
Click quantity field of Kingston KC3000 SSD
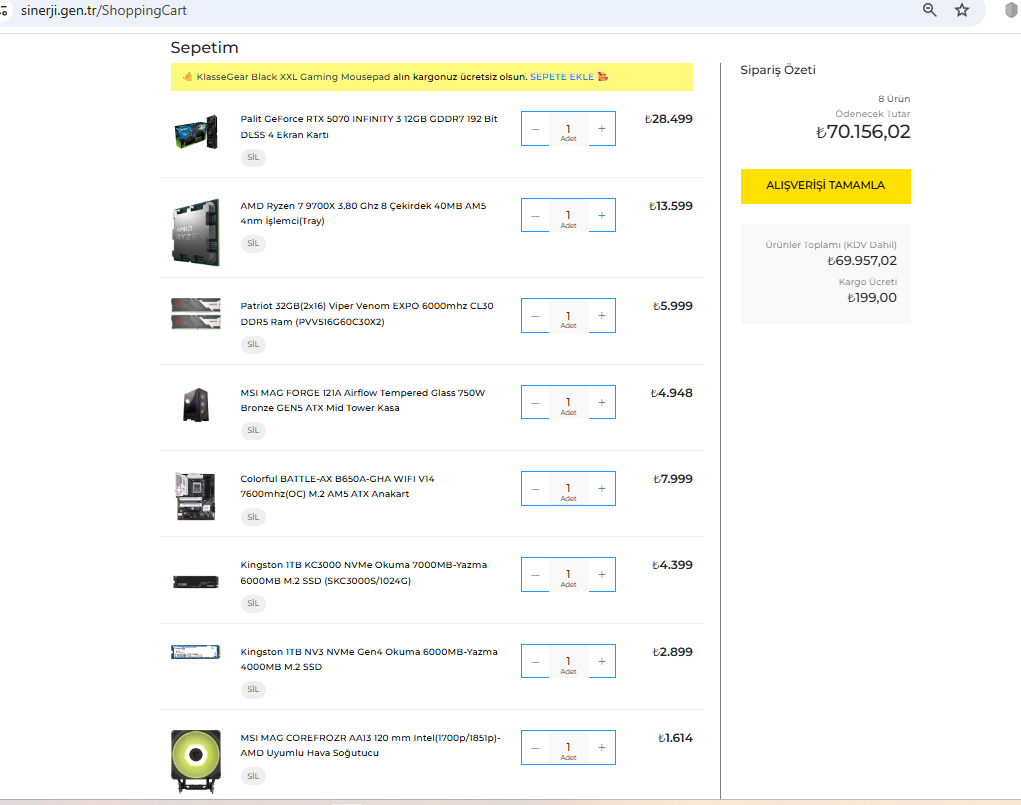(568, 575)
